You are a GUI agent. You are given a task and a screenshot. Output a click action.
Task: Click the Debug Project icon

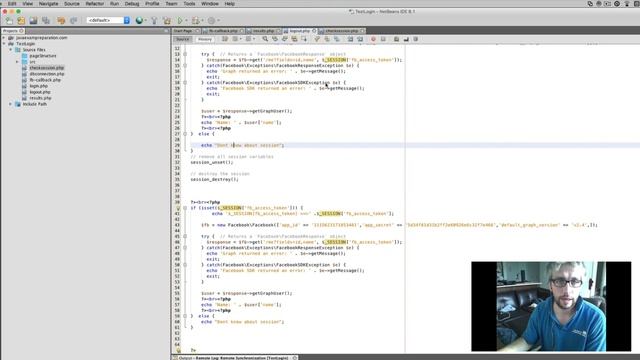pos(196,20)
